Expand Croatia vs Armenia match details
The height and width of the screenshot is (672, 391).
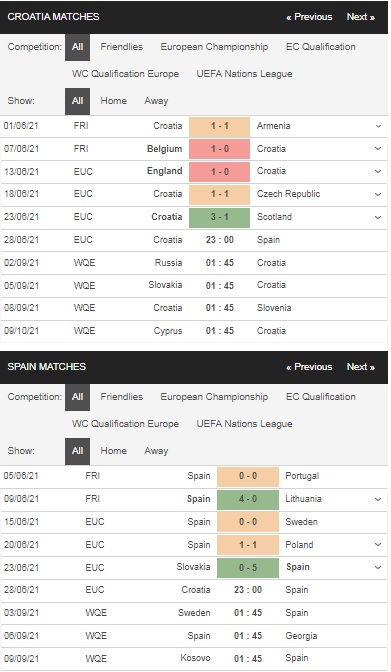[378, 126]
